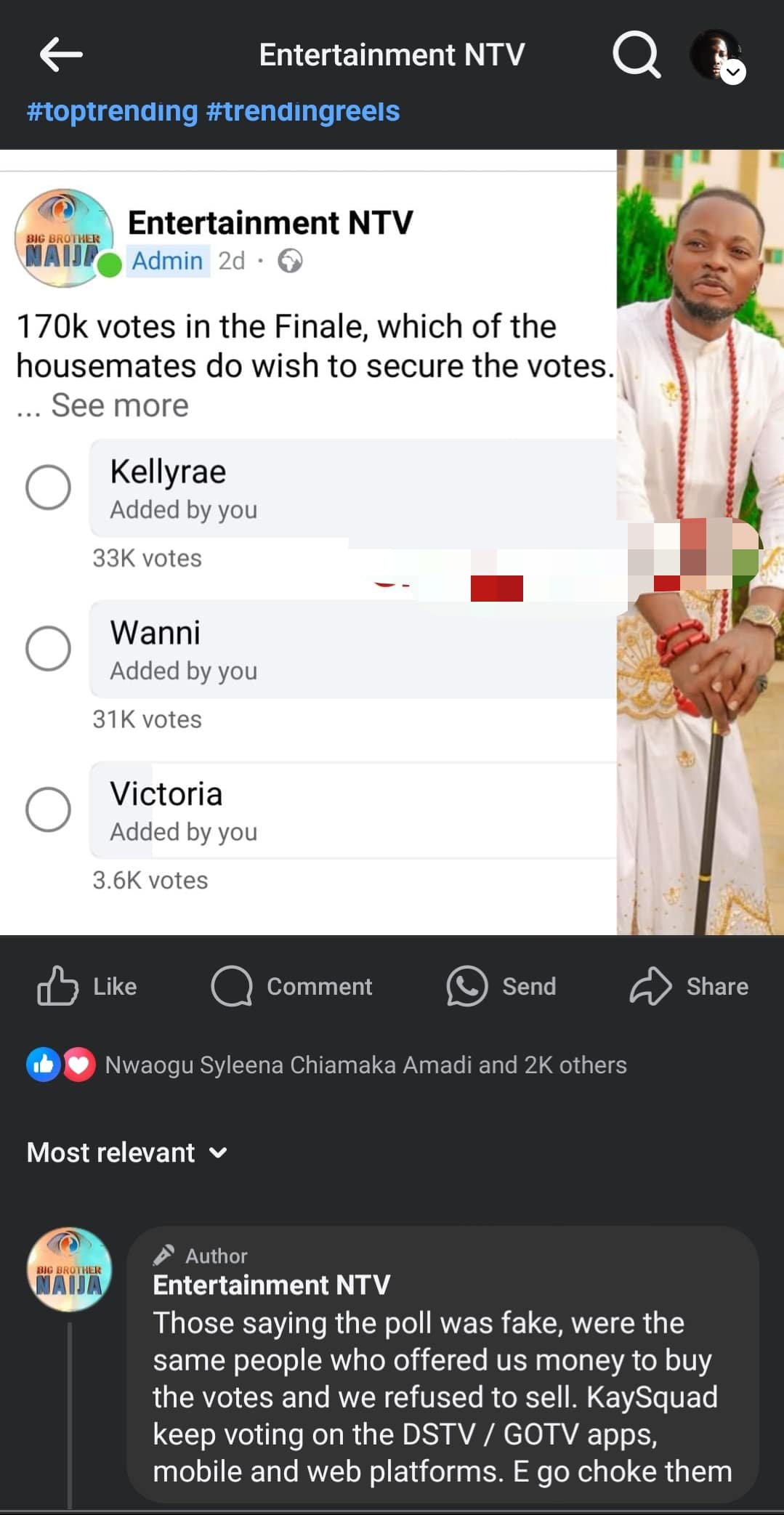784x1515 pixels.
Task: Tap the commenter's Big Brother Naija avatar
Action: [69, 1269]
